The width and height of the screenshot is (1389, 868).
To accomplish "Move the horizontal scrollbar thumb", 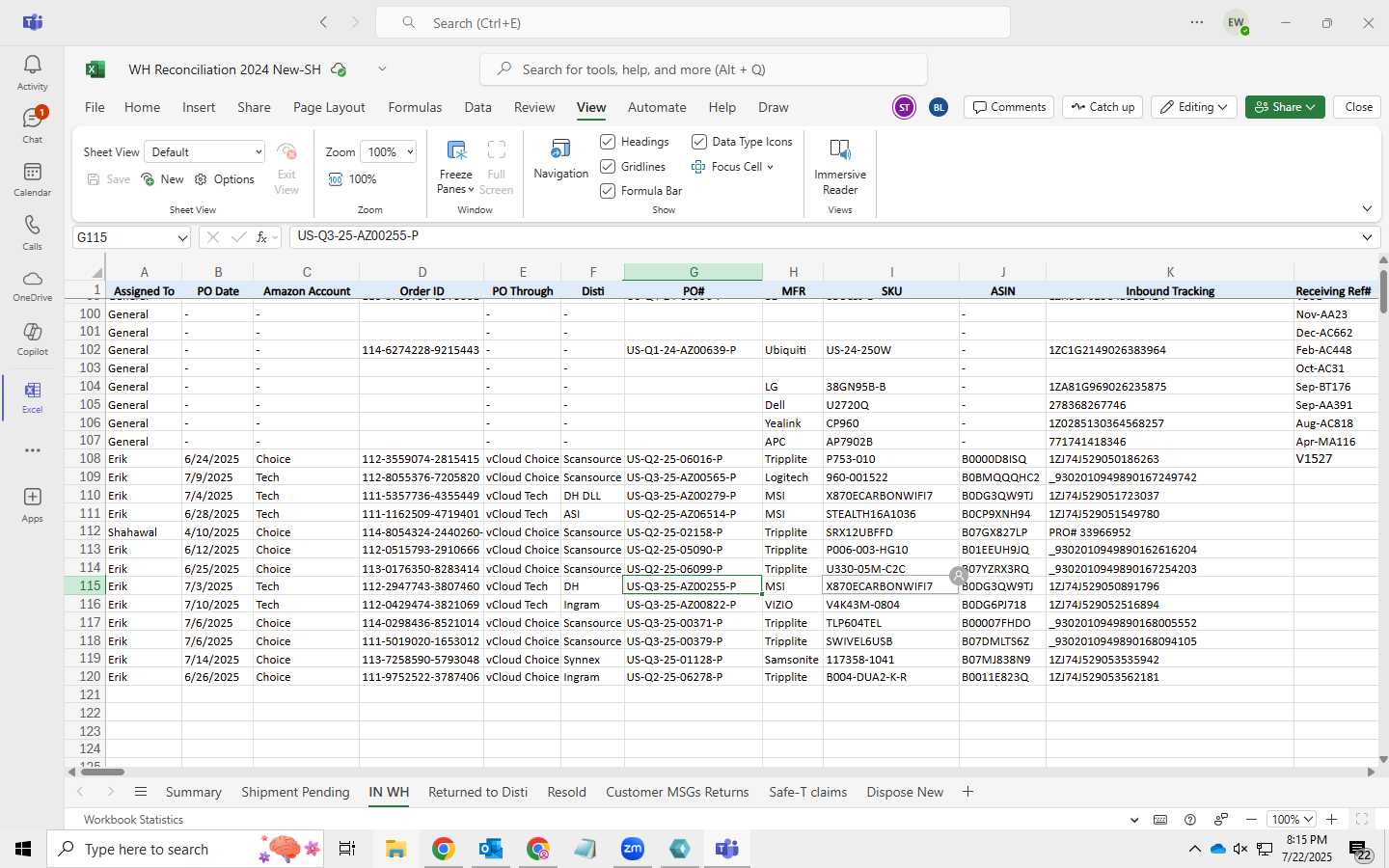I will (102, 772).
